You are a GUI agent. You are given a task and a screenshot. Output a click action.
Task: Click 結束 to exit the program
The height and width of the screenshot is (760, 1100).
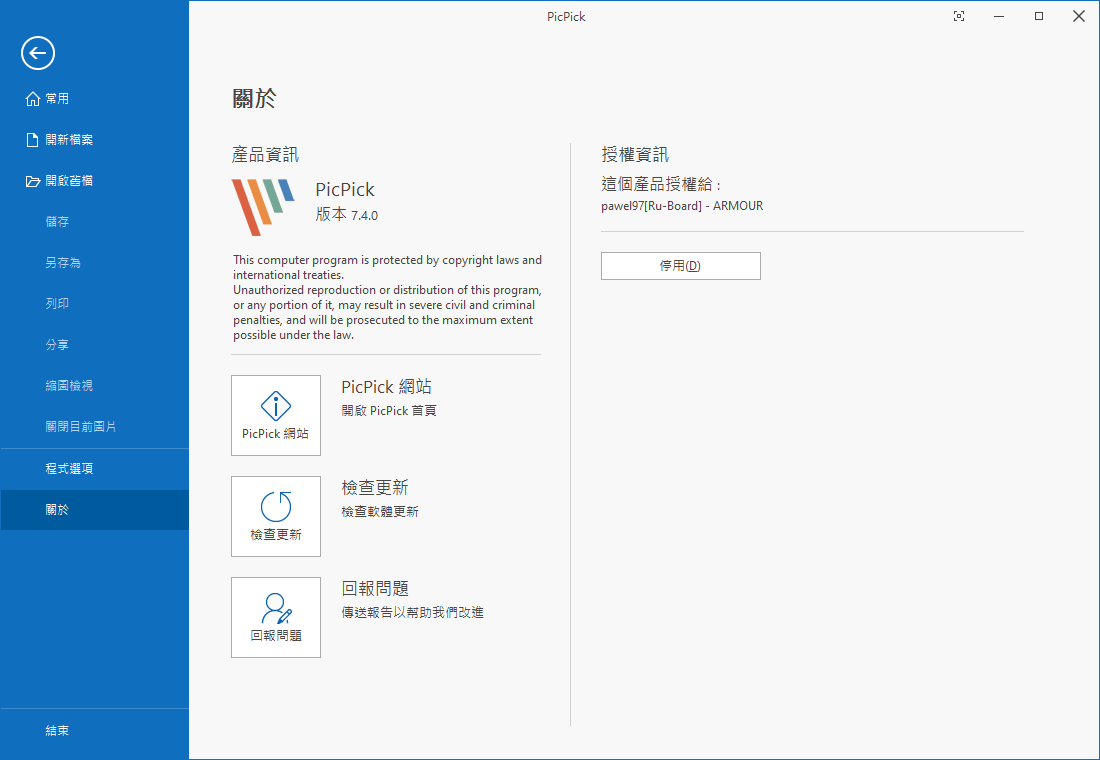95,731
